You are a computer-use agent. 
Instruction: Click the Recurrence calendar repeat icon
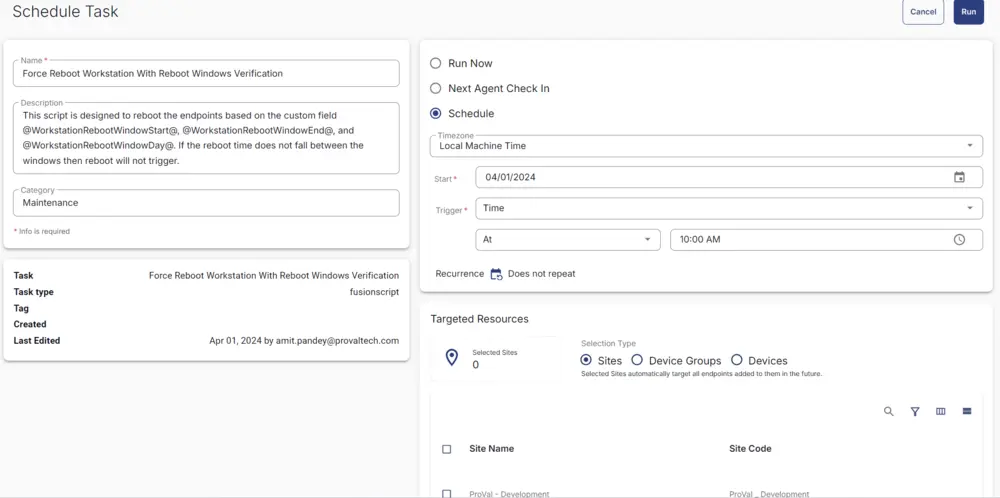(x=496, y=274)
